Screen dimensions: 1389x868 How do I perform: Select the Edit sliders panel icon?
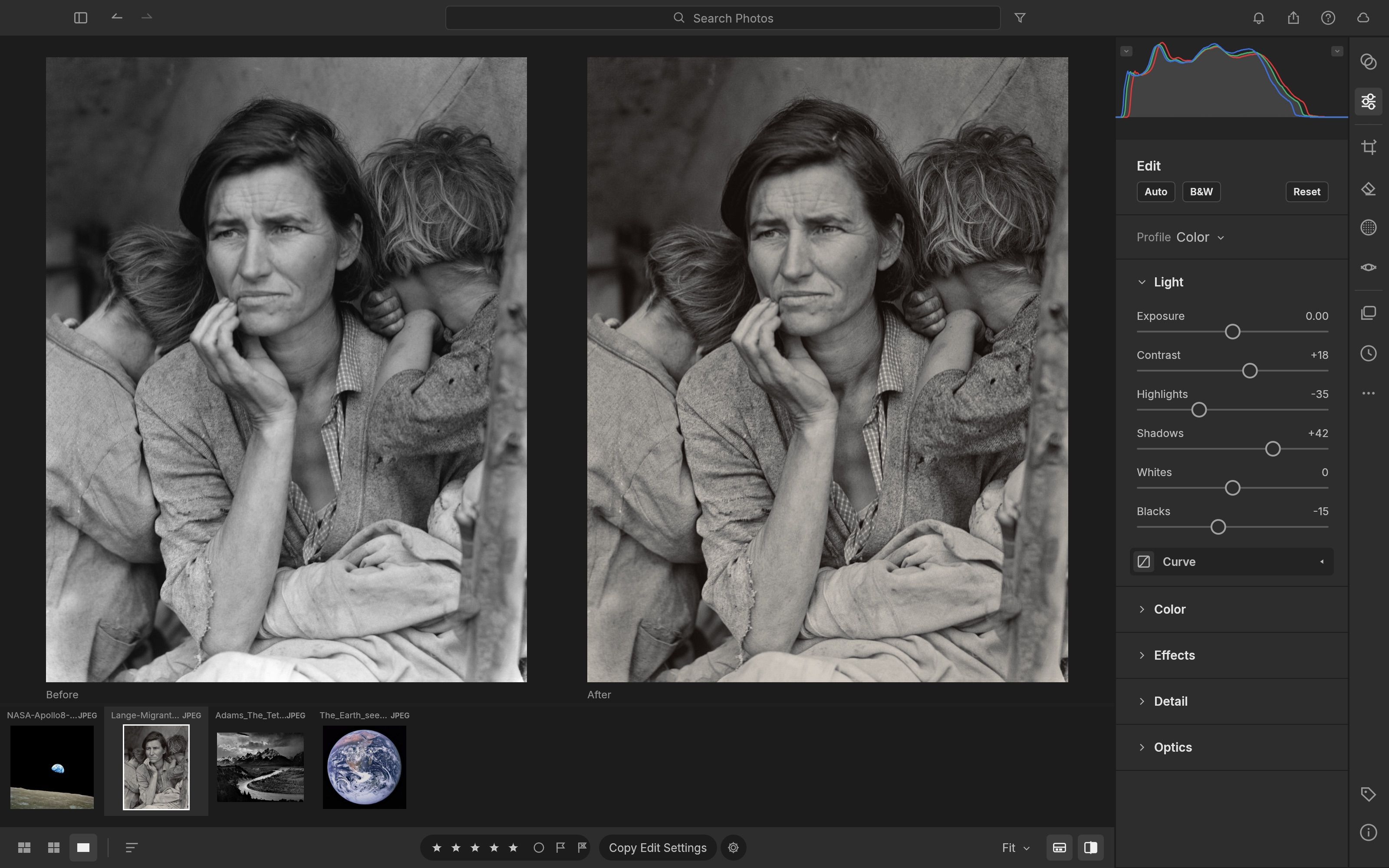(1368, 102)
